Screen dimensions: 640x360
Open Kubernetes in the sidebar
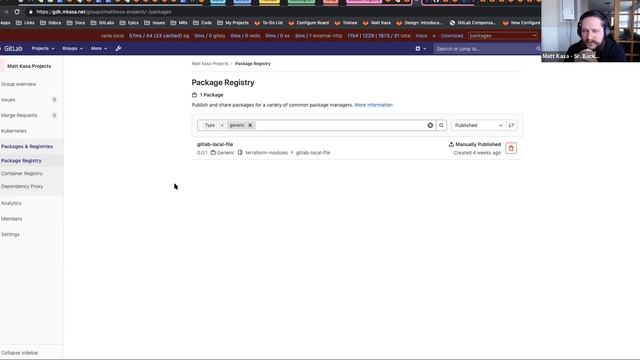pyautogui.click(x=13, y=131)
